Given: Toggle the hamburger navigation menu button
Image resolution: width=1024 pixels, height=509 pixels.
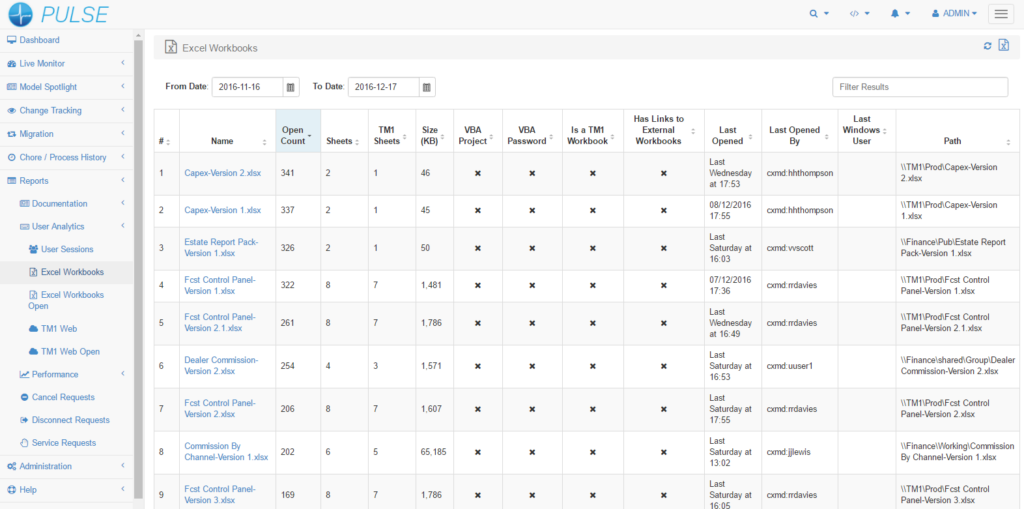Looking at the screenshot, I should tap(1000, 14).
